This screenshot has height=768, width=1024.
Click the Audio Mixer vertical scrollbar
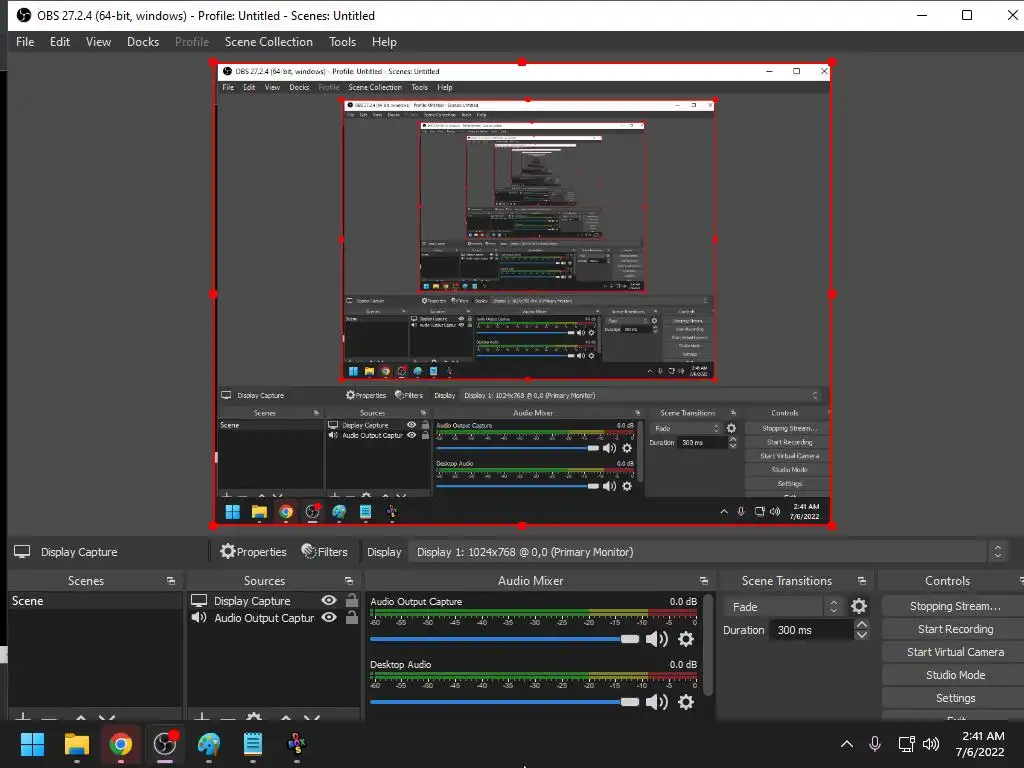click(x=708, y=645)
